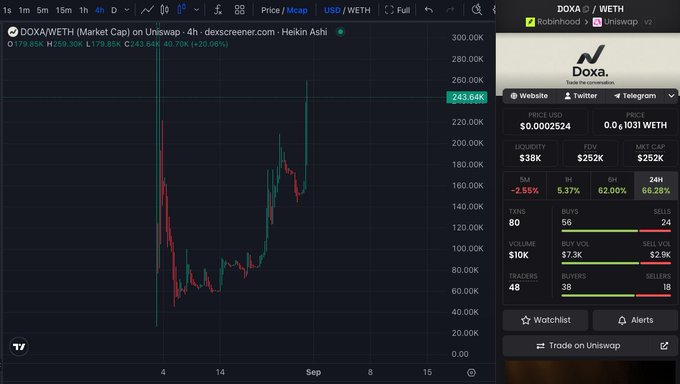Click the redo arrow icon
This screenshot has height=384, width=680.
pos(451,10)
